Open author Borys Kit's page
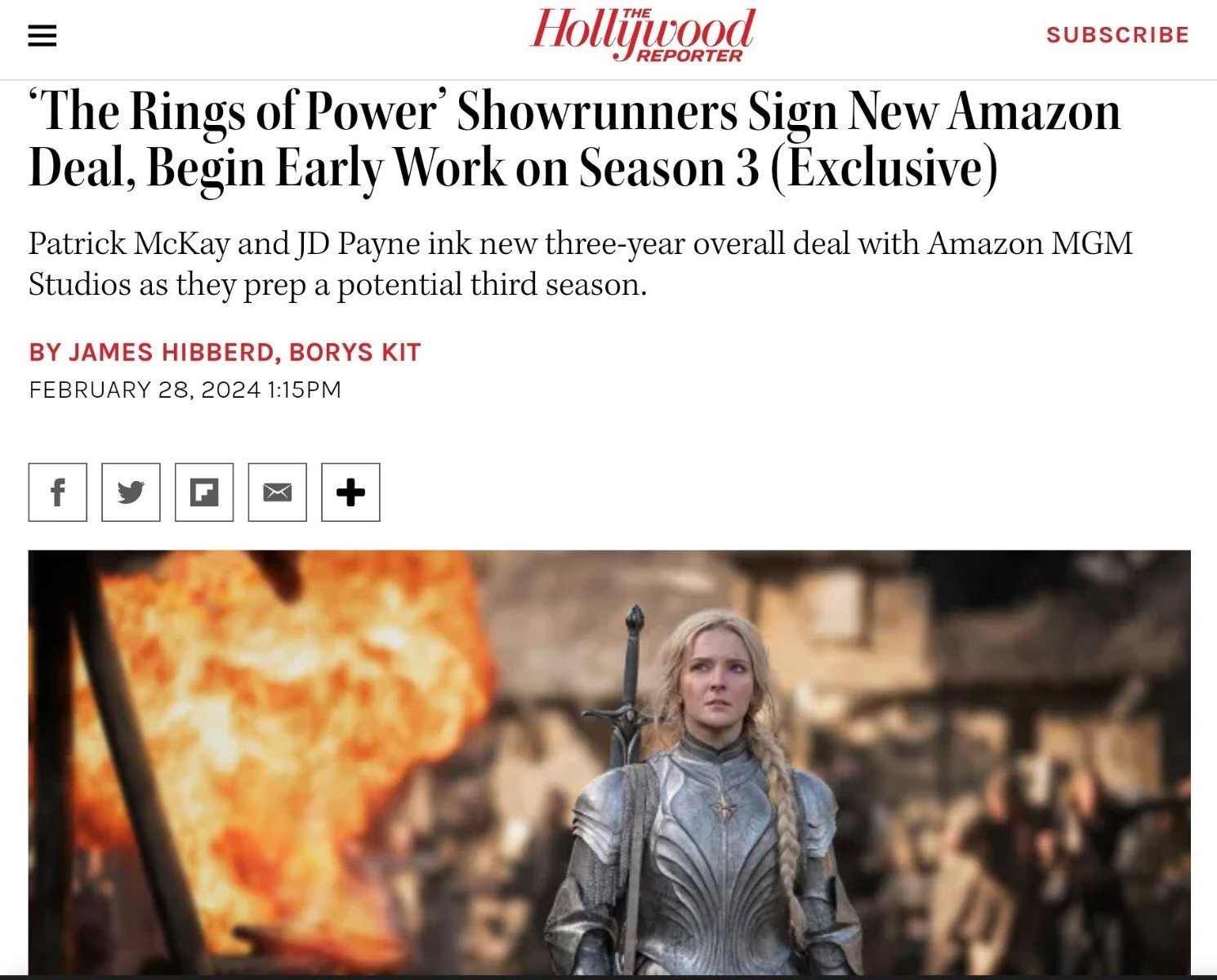 click(354, 352)
